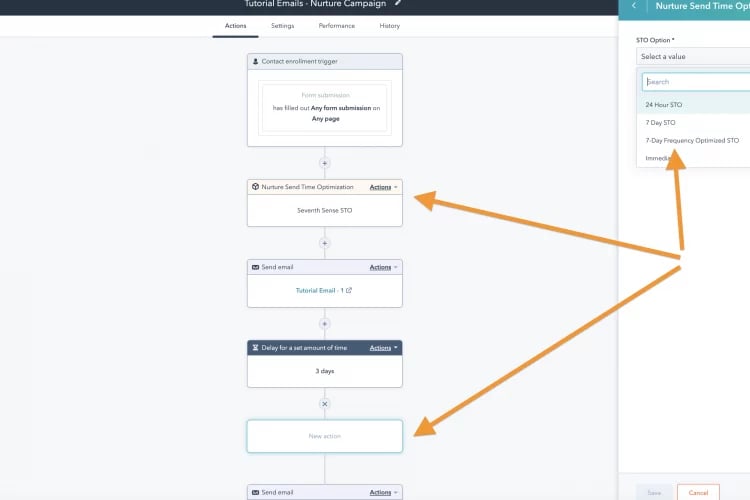Click plus button below Seventh Sense STO card
The image size is (750, 500).
[324, 243]
